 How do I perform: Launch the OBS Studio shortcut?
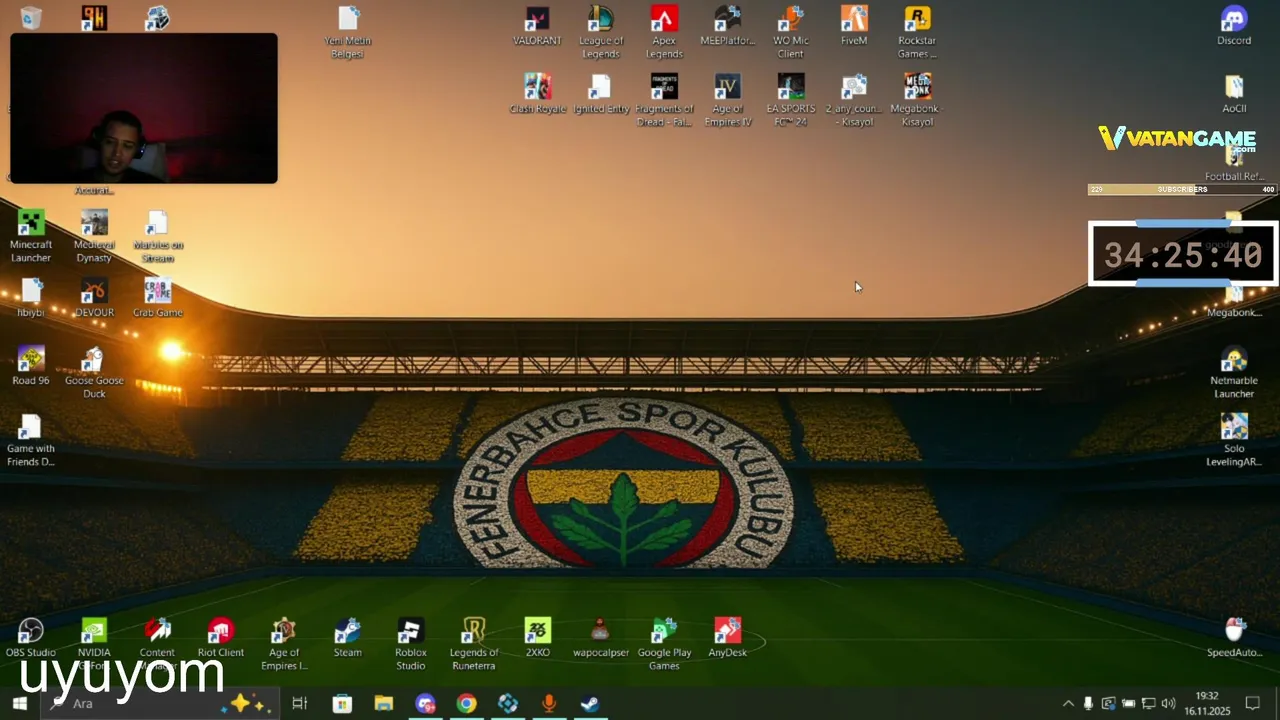tap(31, 637)
